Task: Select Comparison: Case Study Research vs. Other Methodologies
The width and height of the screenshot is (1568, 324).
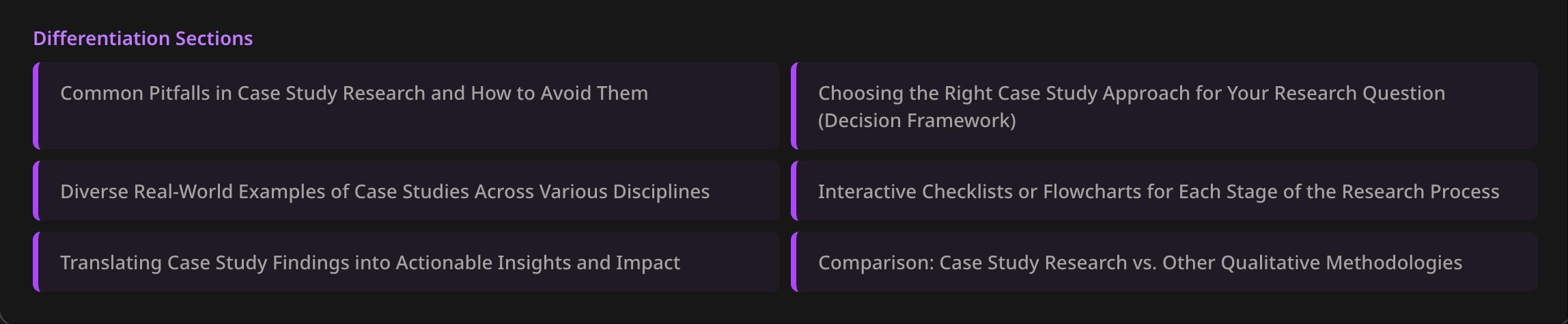Action: click(x=1164, y=262)
